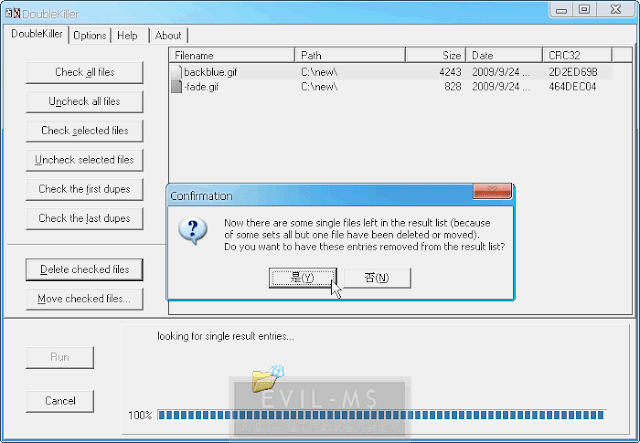Click the Run button
Image resolution: width=640 pixels, height=443 pixels.
pos(60,357)
